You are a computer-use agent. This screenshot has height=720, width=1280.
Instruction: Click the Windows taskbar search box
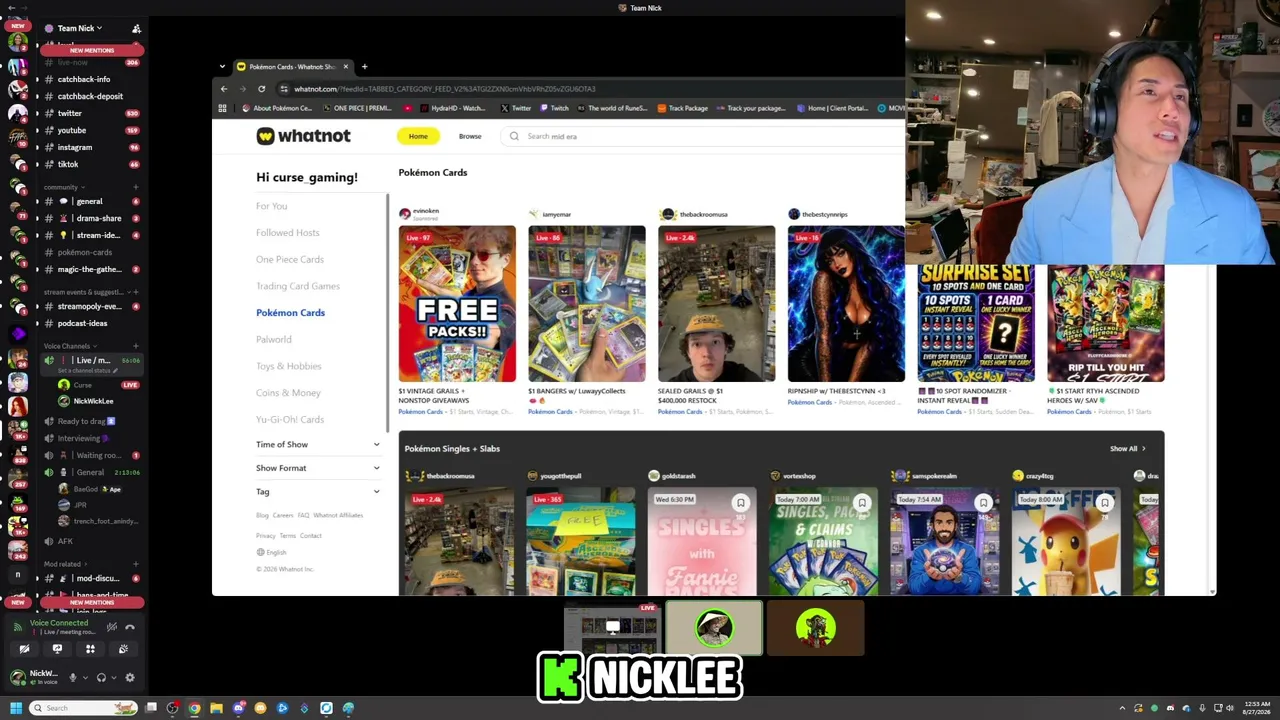(84, 708)
